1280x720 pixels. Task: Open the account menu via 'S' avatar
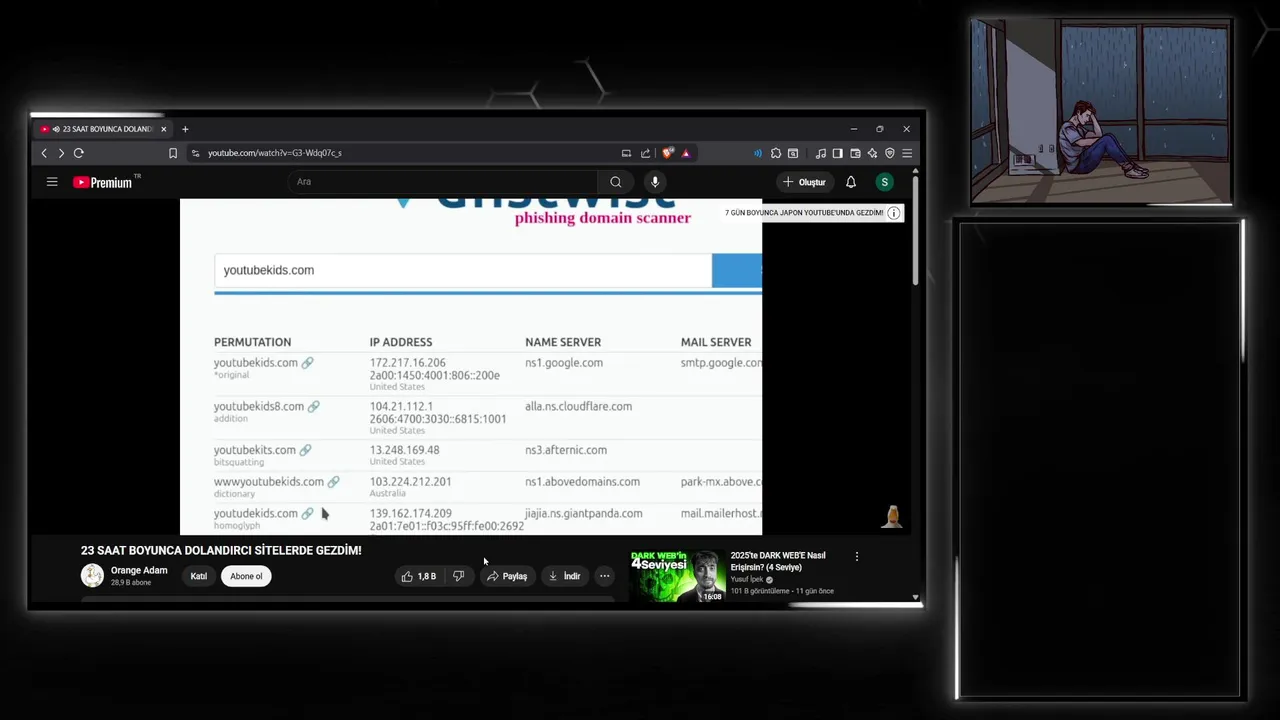[884, 182]
